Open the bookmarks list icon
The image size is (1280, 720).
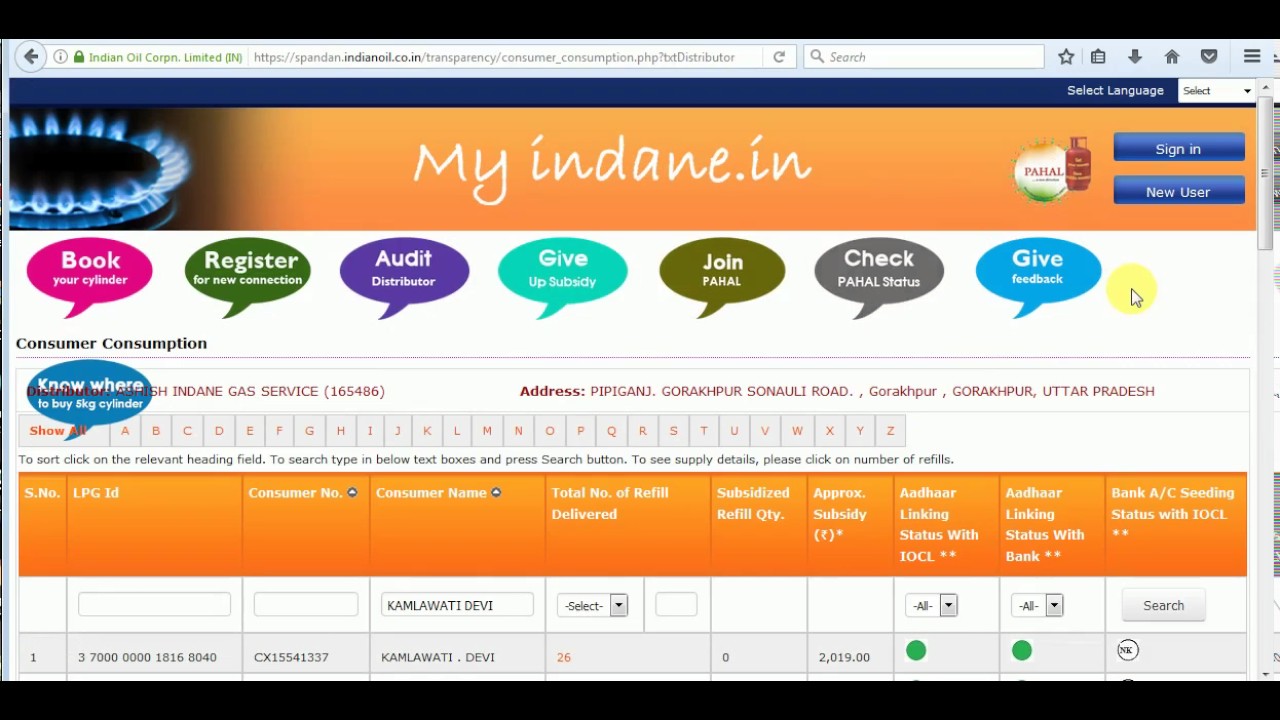point(1098,57)
